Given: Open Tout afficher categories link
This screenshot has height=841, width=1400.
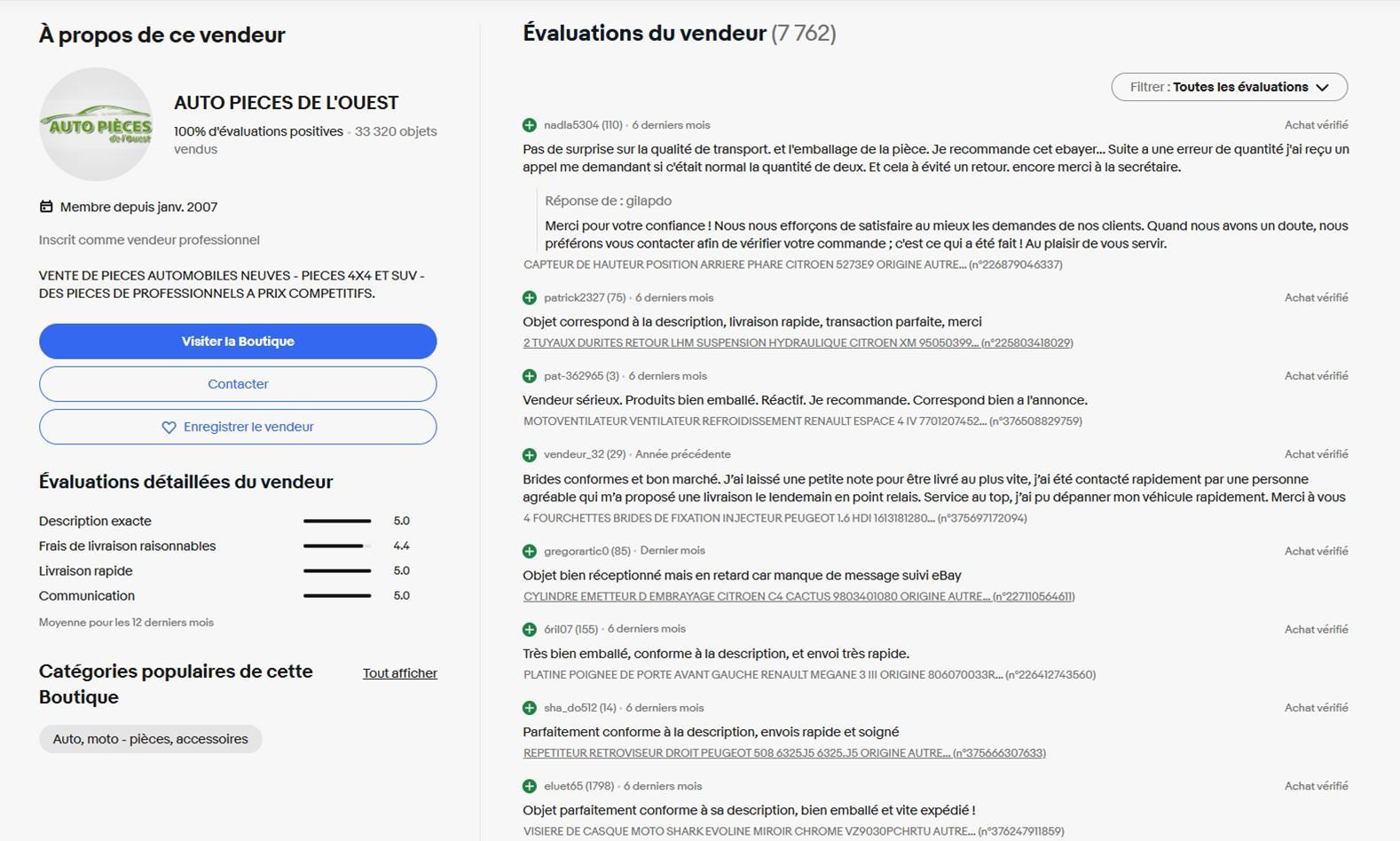Looking at the screenshot, I should click(399, 673).
